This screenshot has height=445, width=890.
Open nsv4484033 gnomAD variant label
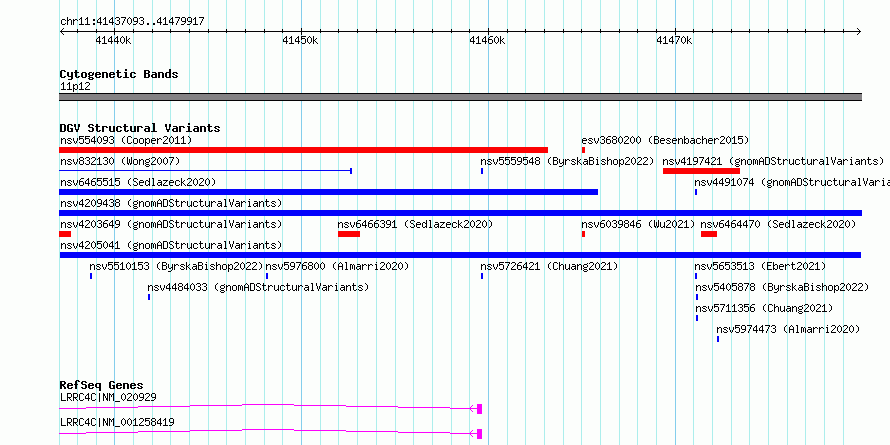click(258, 287)
